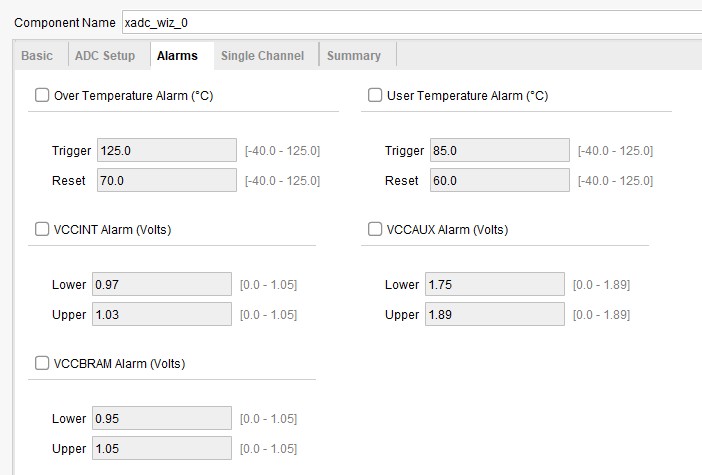Check the VCCBRAM Alarm checkbox
This screenshot has width=702, height=475.
pos(42,363)
